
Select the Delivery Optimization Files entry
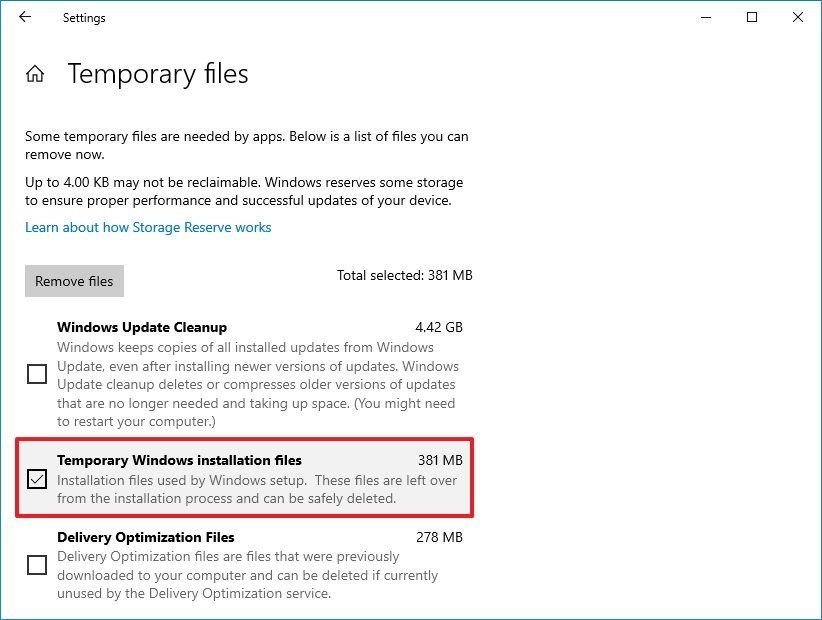pyautogui.click(x=145, y=537)
